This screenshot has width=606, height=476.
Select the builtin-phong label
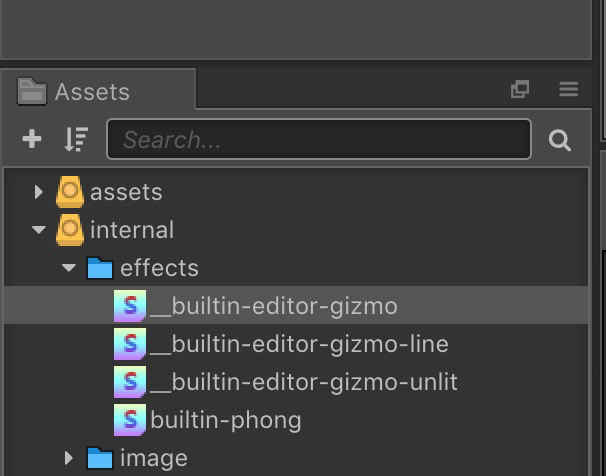coord(226,420)
